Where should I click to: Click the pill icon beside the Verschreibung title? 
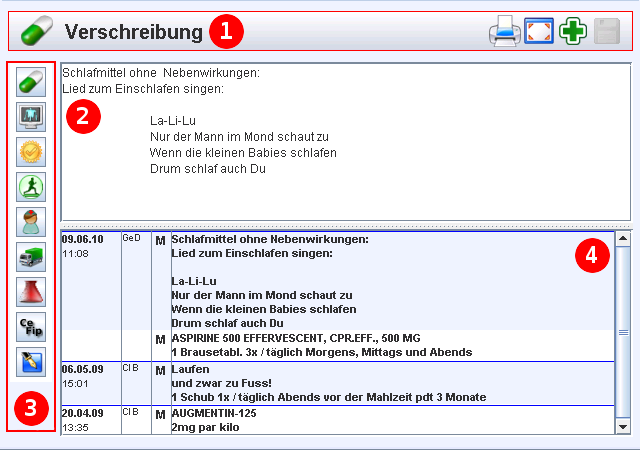pos(37,31)
